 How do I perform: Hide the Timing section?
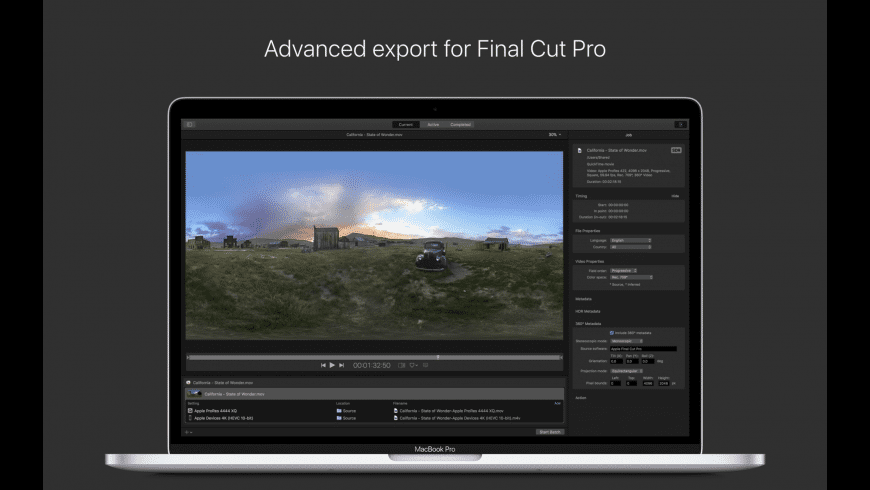point(675,196)
